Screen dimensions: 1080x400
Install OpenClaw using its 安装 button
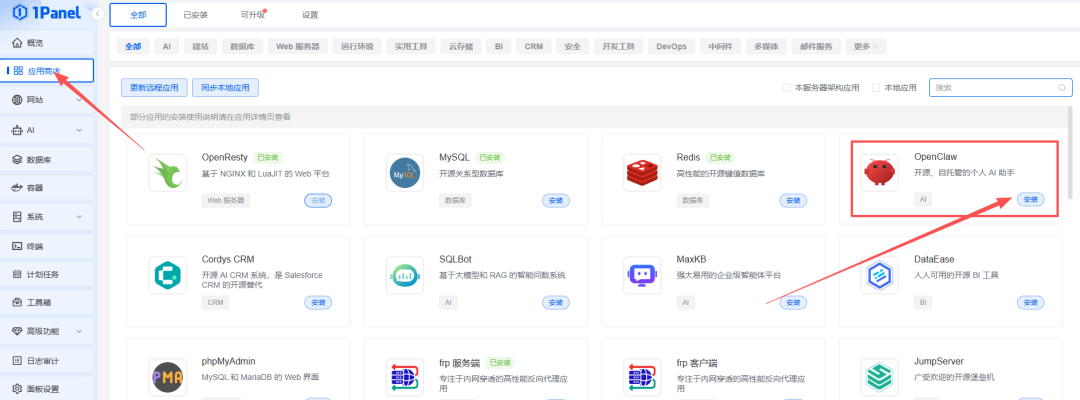pyautogui.click(x=1030, y=200)
